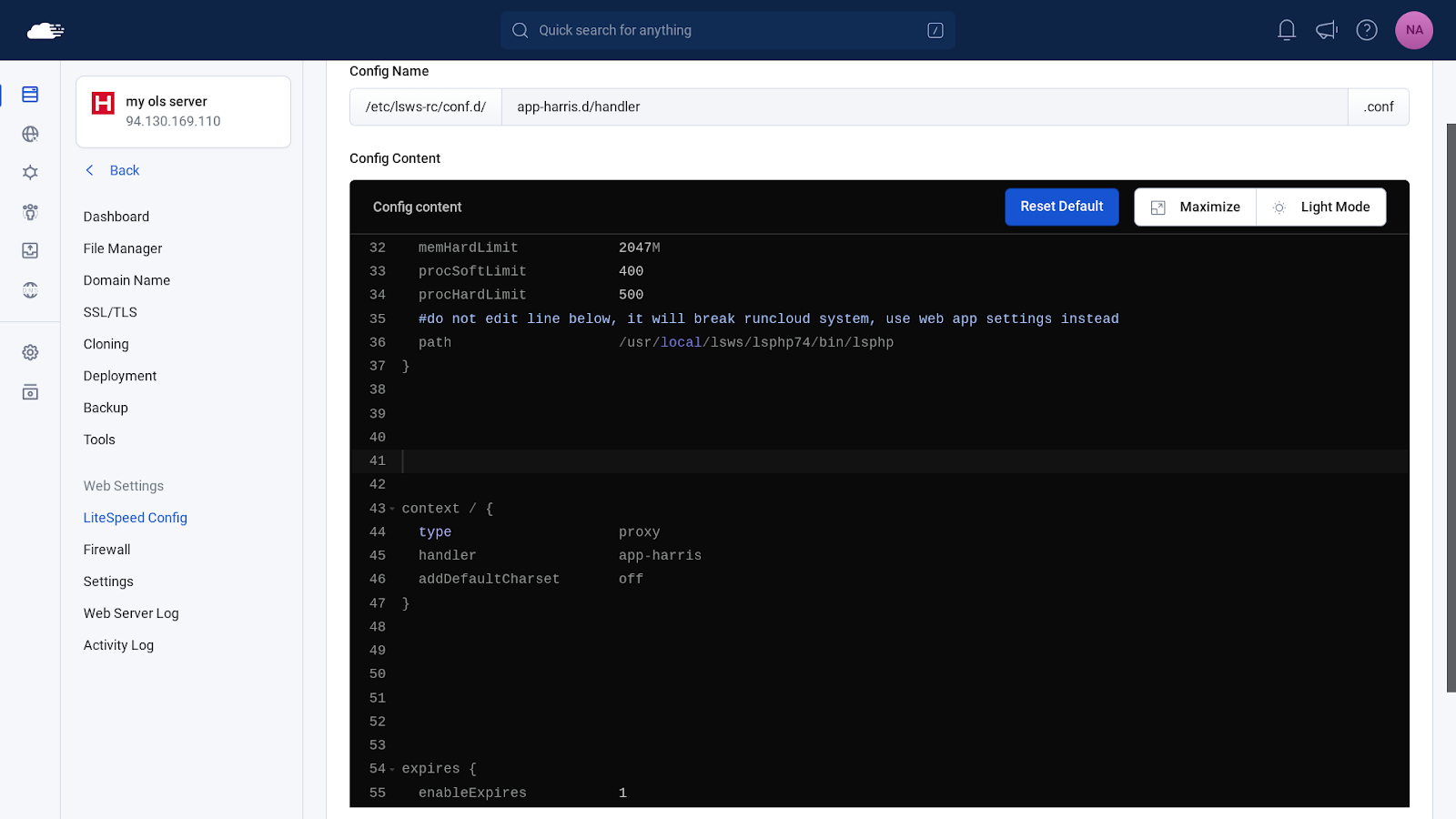Maximize the config content editor
Image resolution: width=1456 pixels, height=819 pixels.
pos(1196,207)
